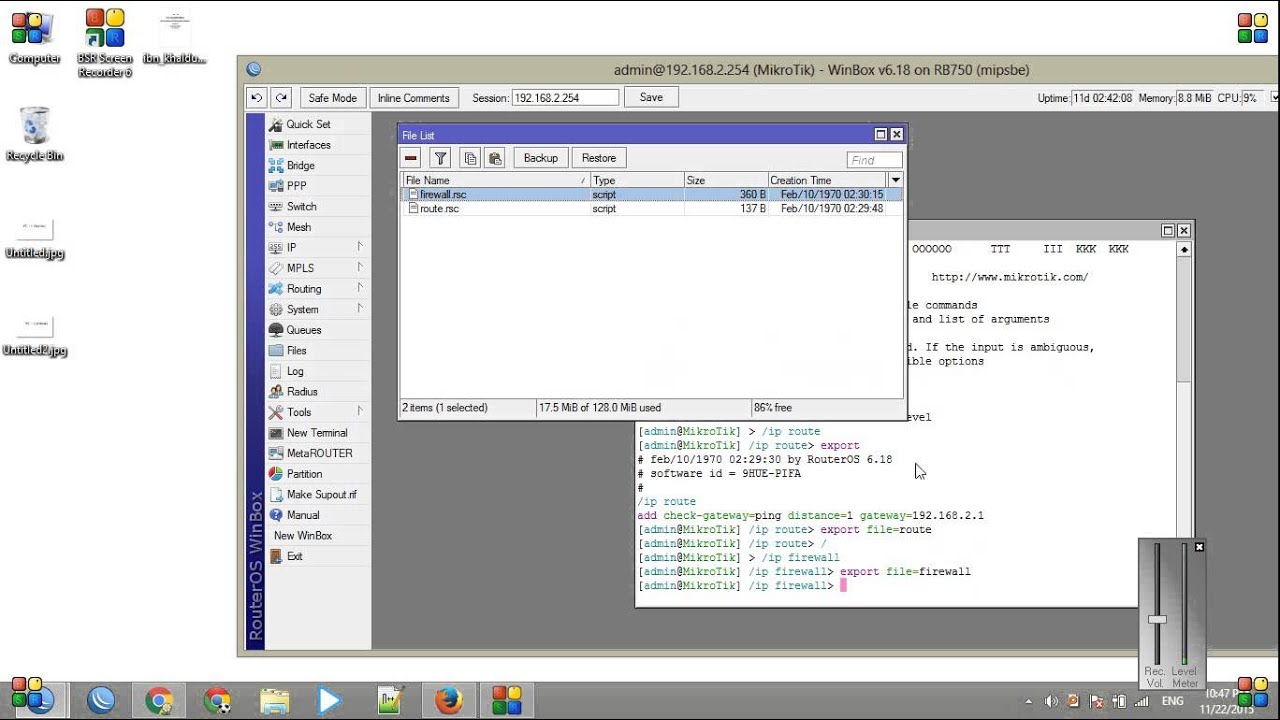Screen dimensions: 1280x720
Task: Click the Level Meter bar
Action: 1184,603
